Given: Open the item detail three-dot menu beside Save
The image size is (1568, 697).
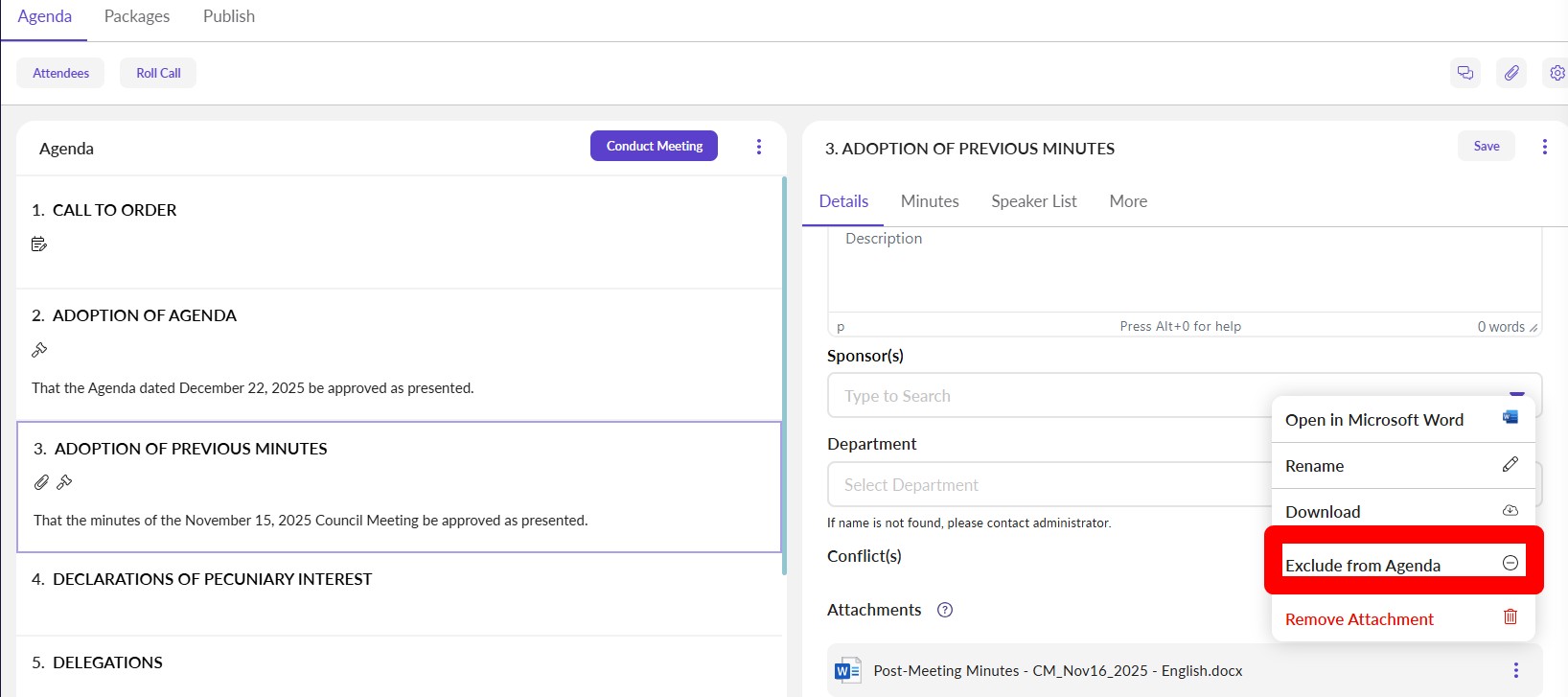Looking at the screenshot, I should click(1544, 147).
